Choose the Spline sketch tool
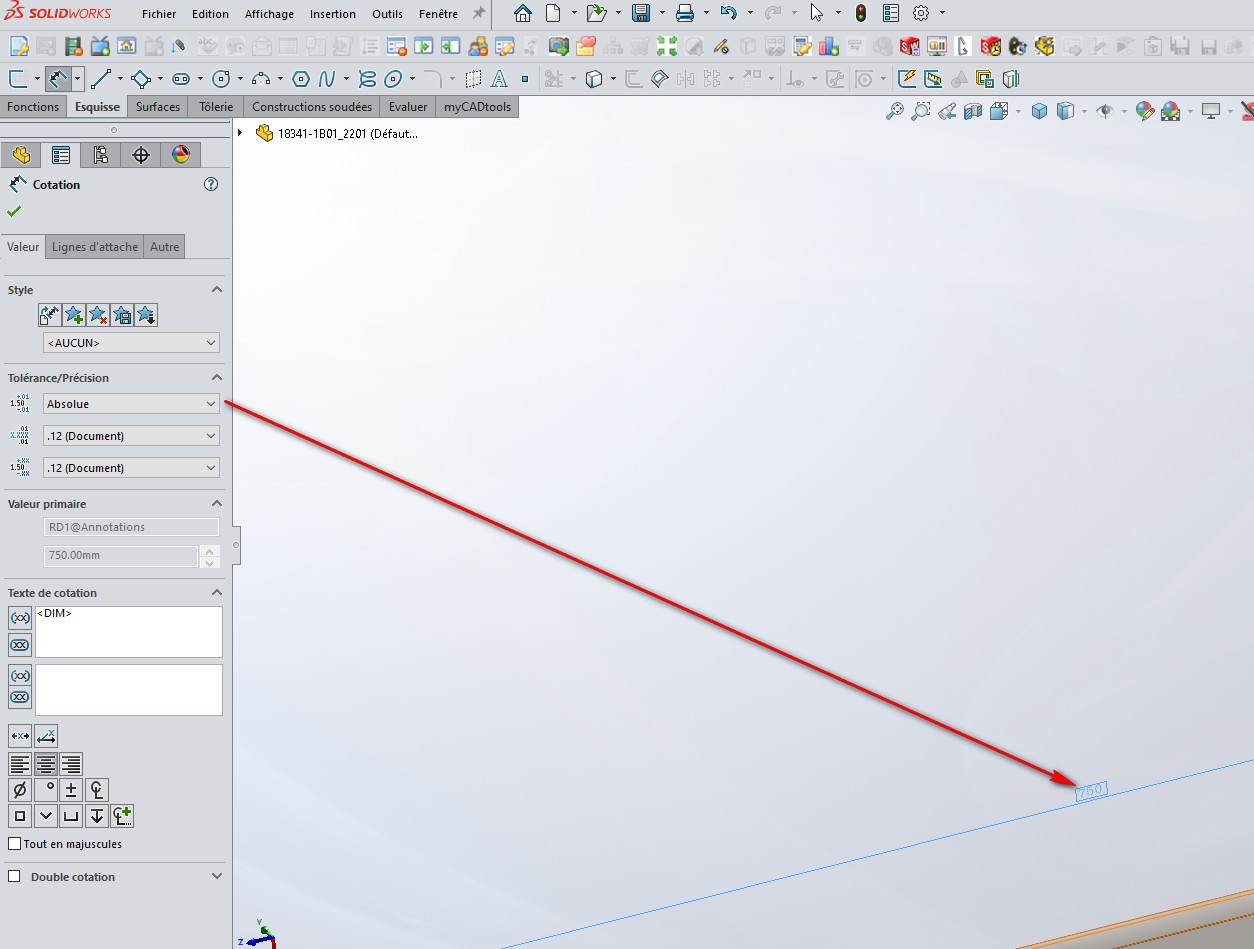 click(326, 79)
